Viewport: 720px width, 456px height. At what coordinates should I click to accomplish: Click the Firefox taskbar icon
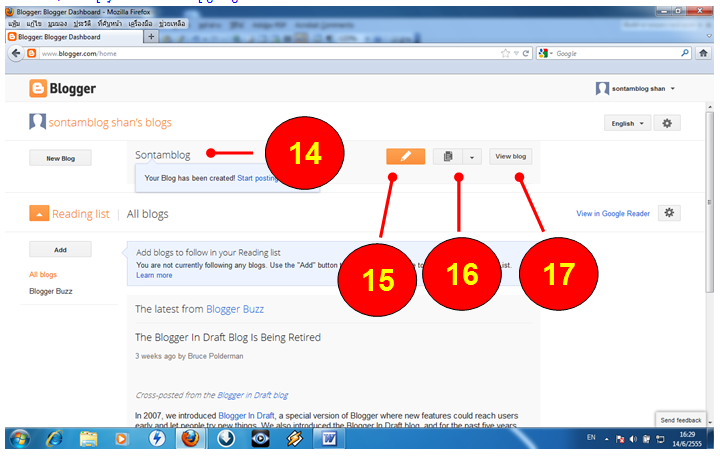[190, 439]
